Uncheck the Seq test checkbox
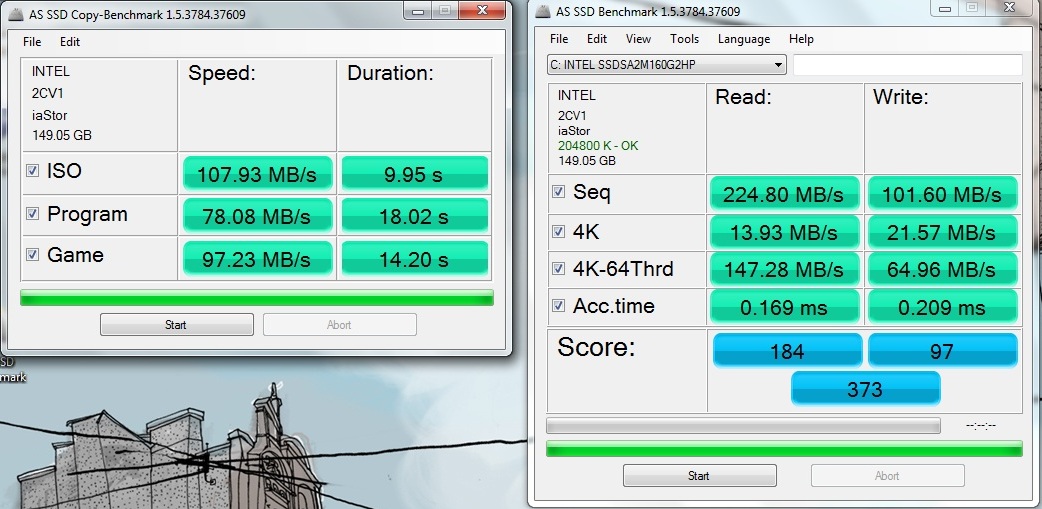The height and width of the screenshot is (509, 1042). tap(559, 192)
